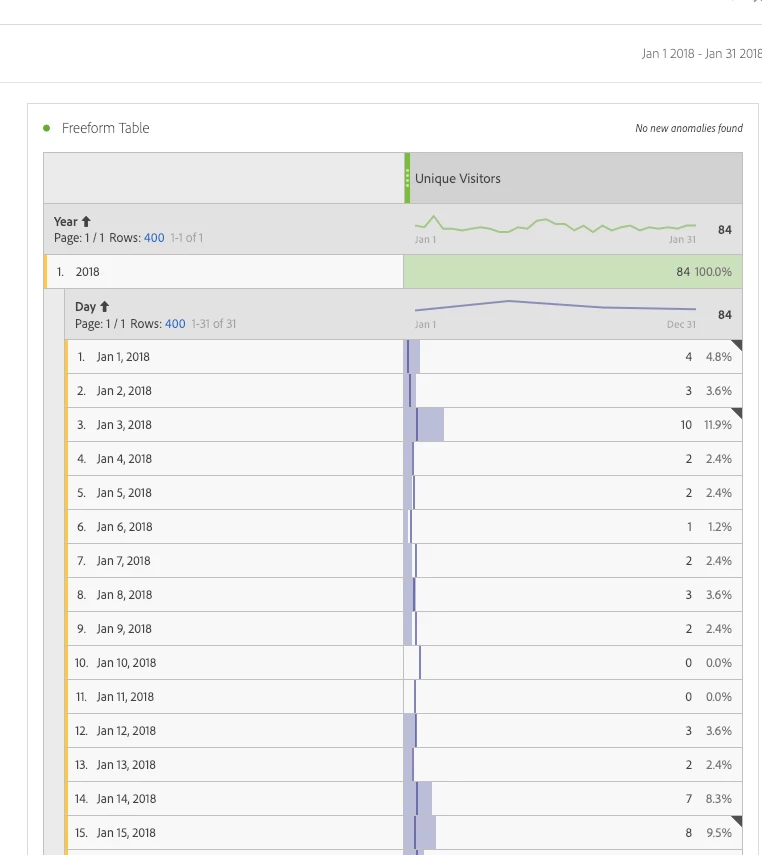Click the green Year sparkline trend chart
This screenshot has height=855, width=762.
[x=555, y=224]
